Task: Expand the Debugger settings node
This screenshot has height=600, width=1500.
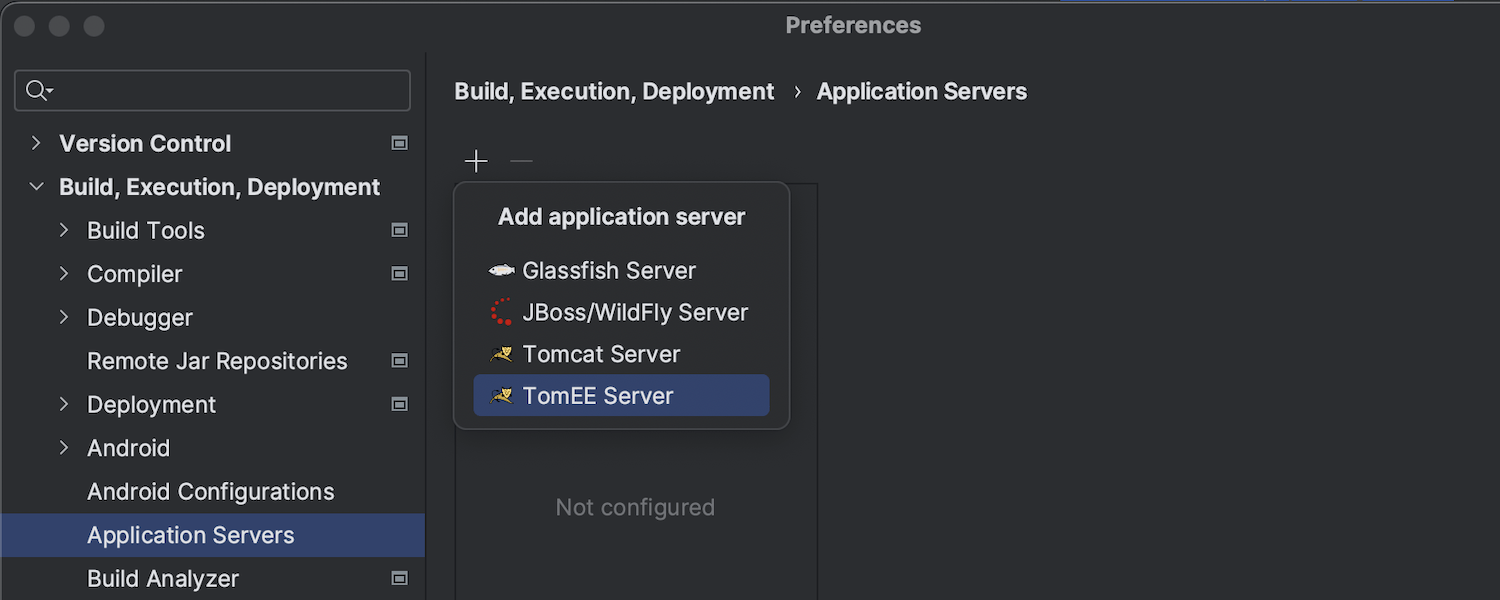Action: point(64,317)
